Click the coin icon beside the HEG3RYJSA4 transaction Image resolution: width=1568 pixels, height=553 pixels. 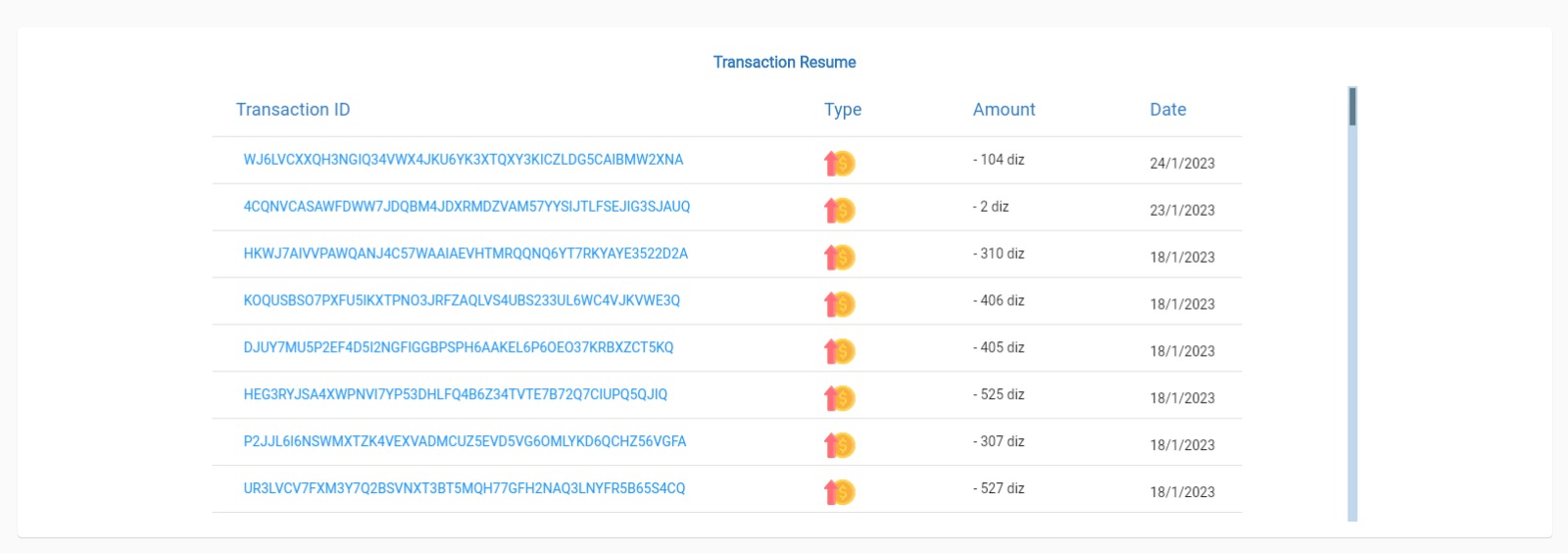tap(840, 398)
